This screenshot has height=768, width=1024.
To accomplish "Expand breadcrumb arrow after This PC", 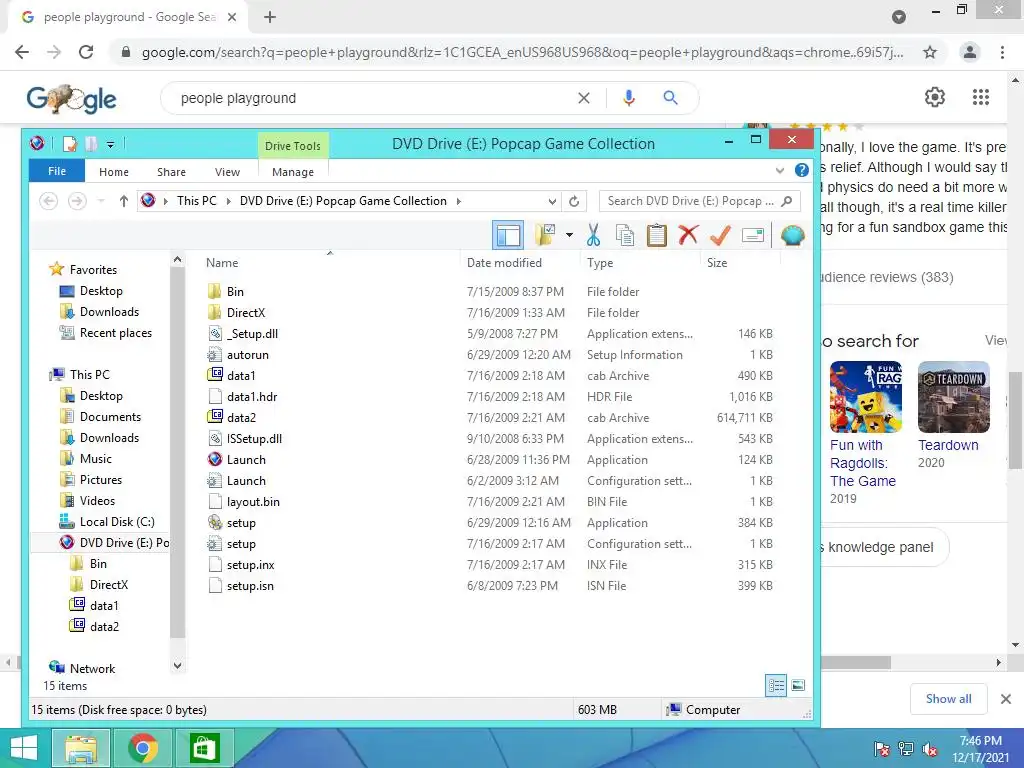I will tap(229, 201).
